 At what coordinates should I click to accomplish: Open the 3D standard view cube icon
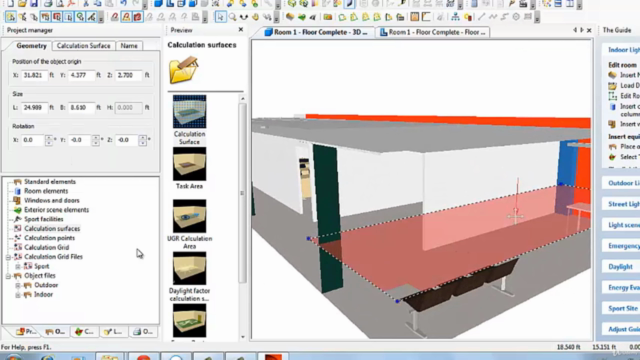(x=158, y=4)
